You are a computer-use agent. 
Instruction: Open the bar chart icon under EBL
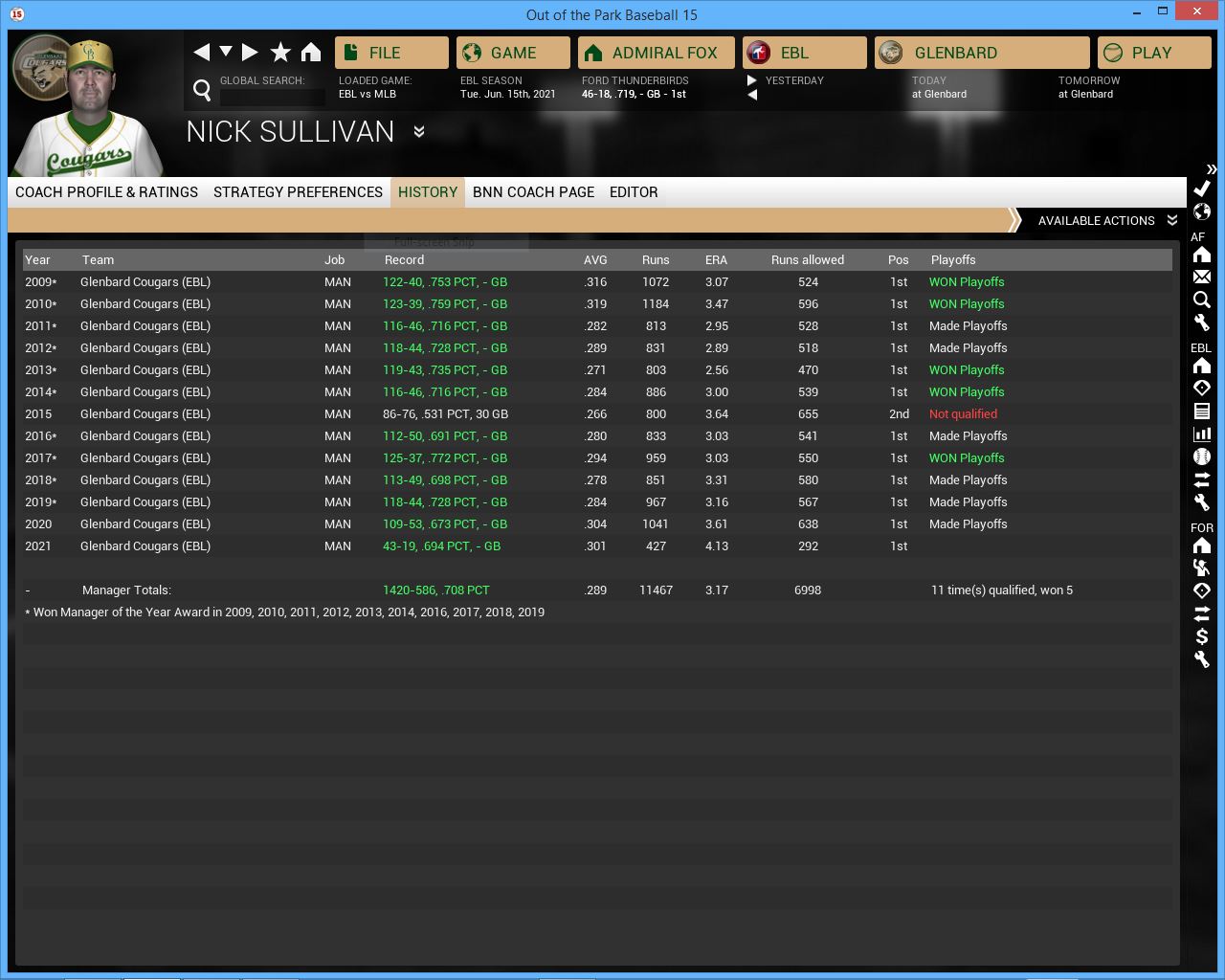point(1202,434)
